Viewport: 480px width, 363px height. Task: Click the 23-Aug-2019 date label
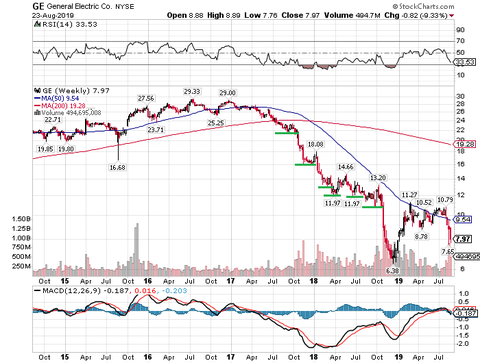[x=53, y=16]
